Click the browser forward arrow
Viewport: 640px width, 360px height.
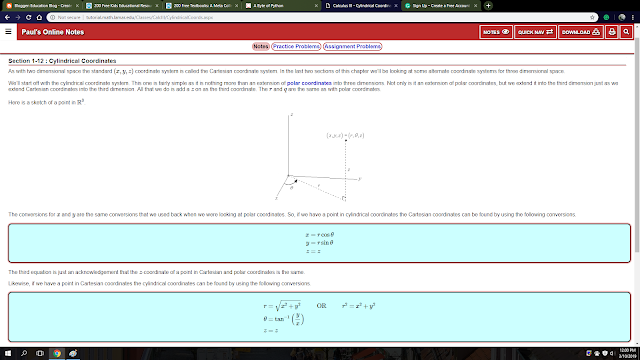[18, 18]
